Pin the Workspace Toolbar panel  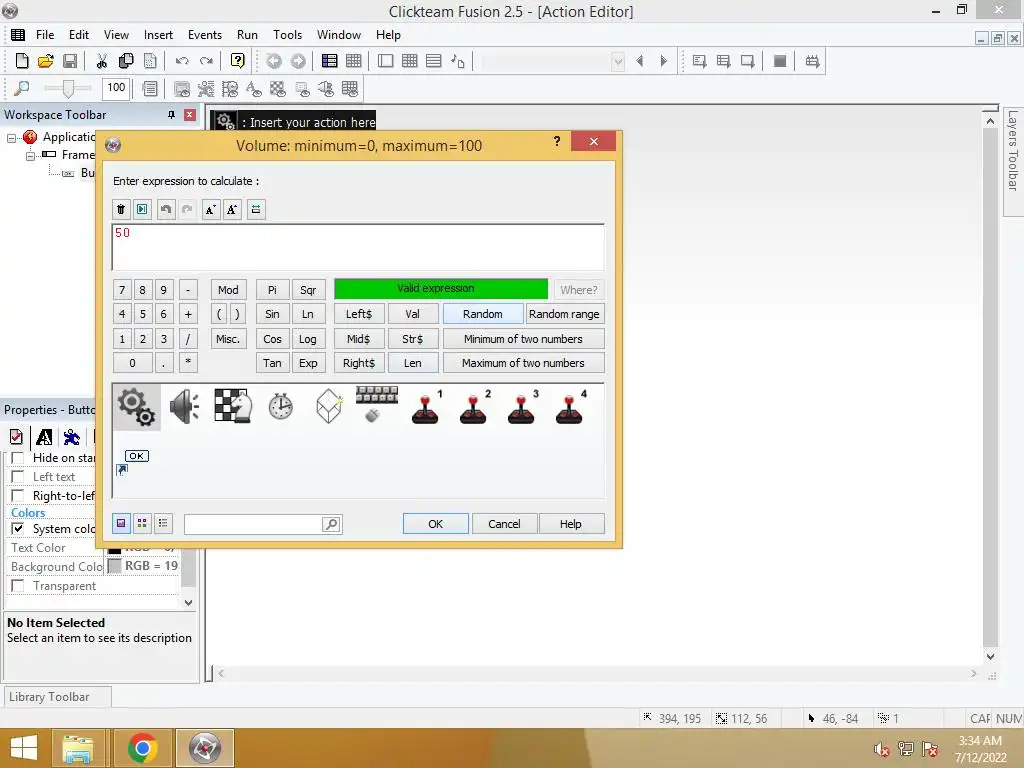(171, 115)
